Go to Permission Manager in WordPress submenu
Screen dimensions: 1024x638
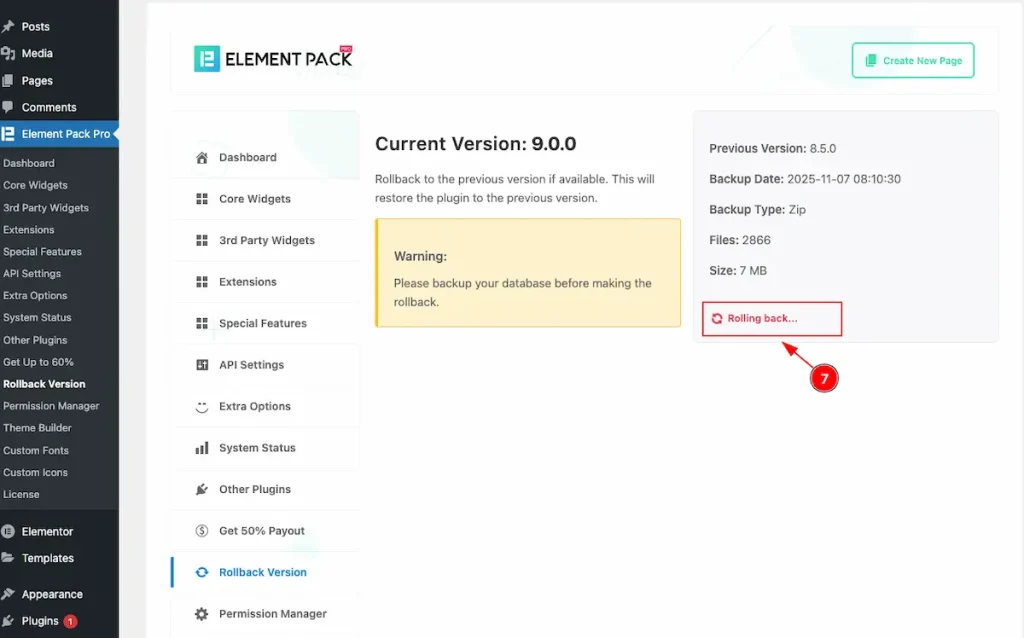(51, 406)
